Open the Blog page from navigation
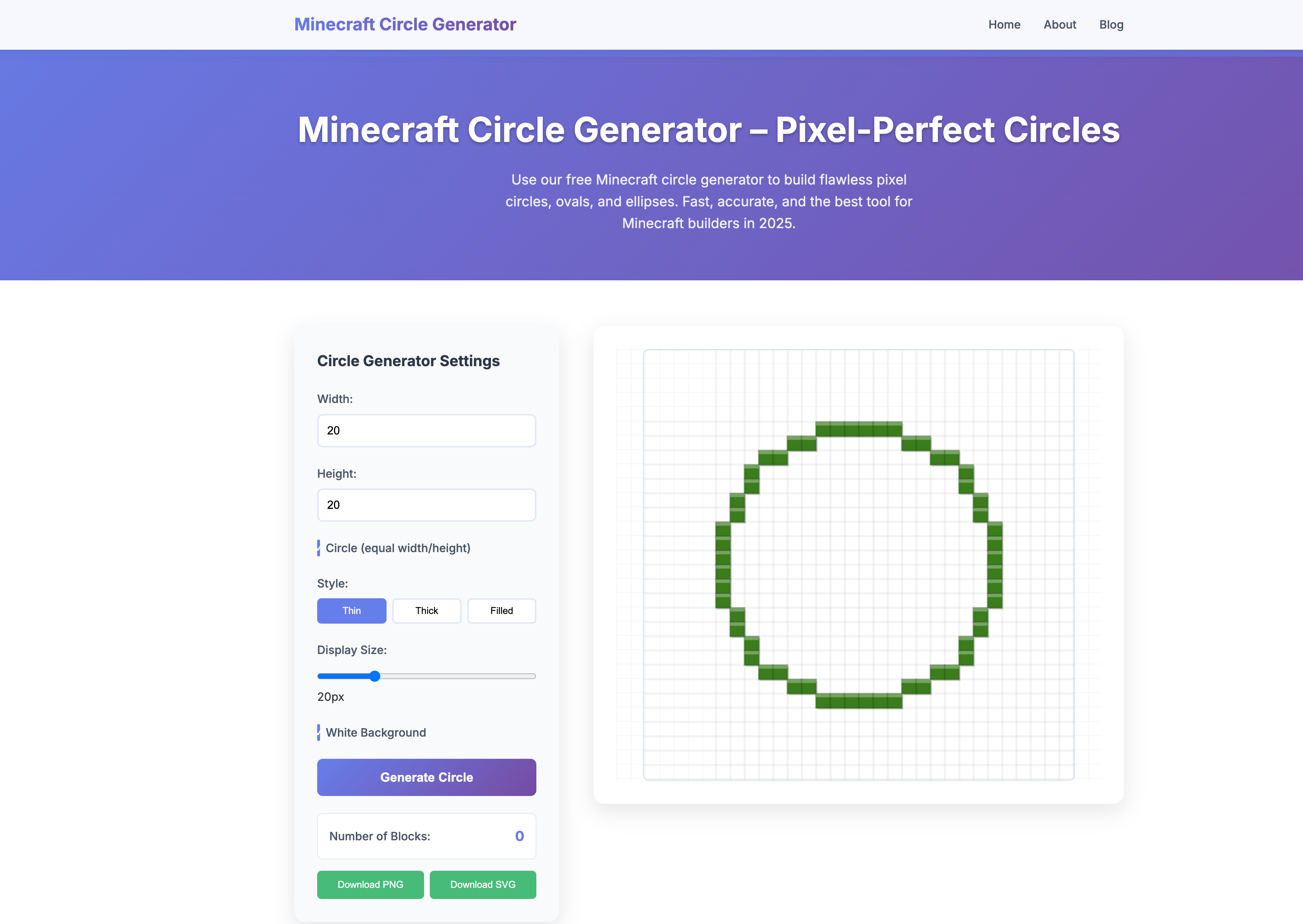Screen dimensions: 1303x924 coord(1111,24)
